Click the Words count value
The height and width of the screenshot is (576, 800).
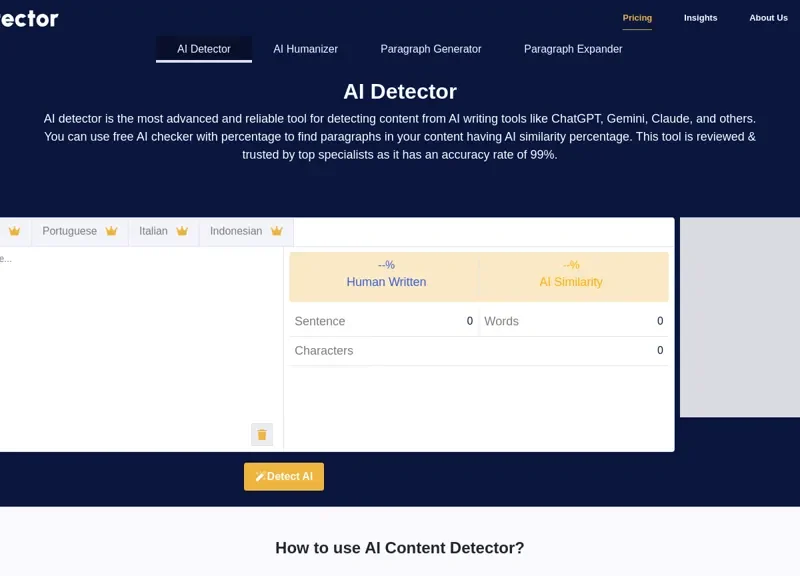(x=660, y=321)
